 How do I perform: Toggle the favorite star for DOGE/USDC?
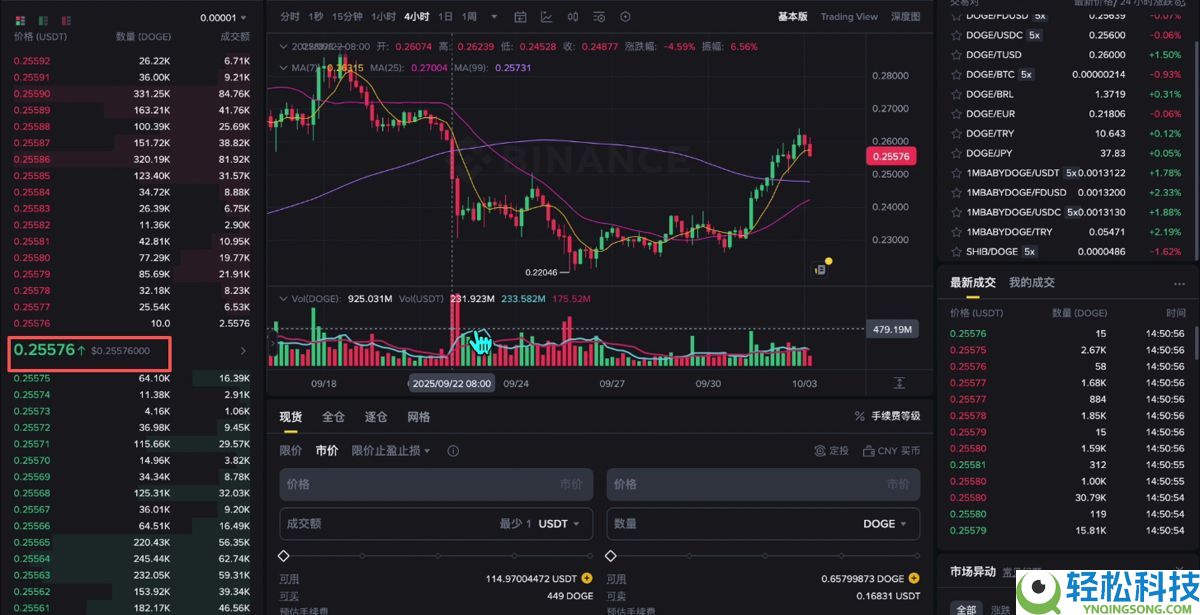point(955,35)
